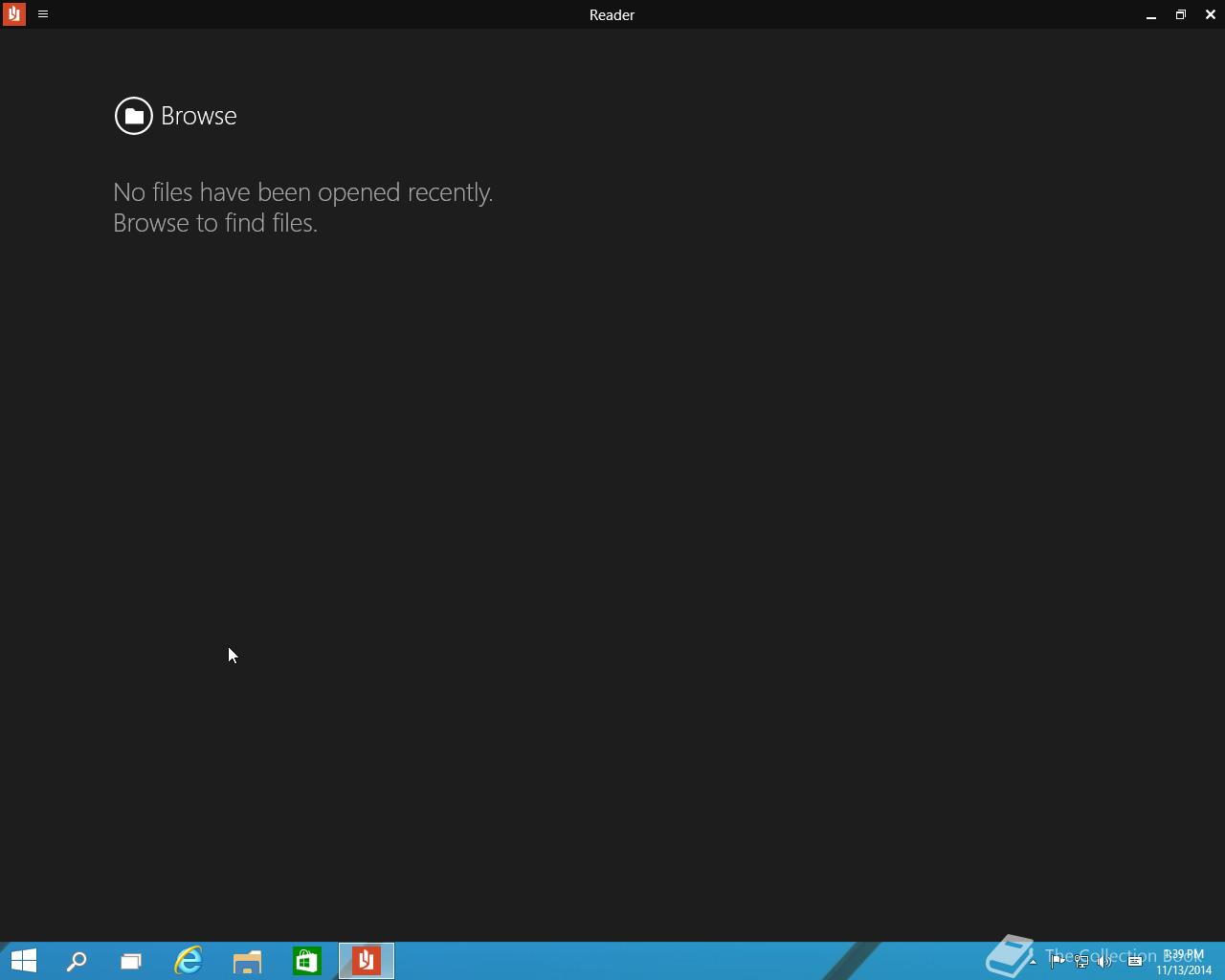Viewport: 1225px width, 980px height.
Task: Open the Windows Start menu
Action: (24, 961)
